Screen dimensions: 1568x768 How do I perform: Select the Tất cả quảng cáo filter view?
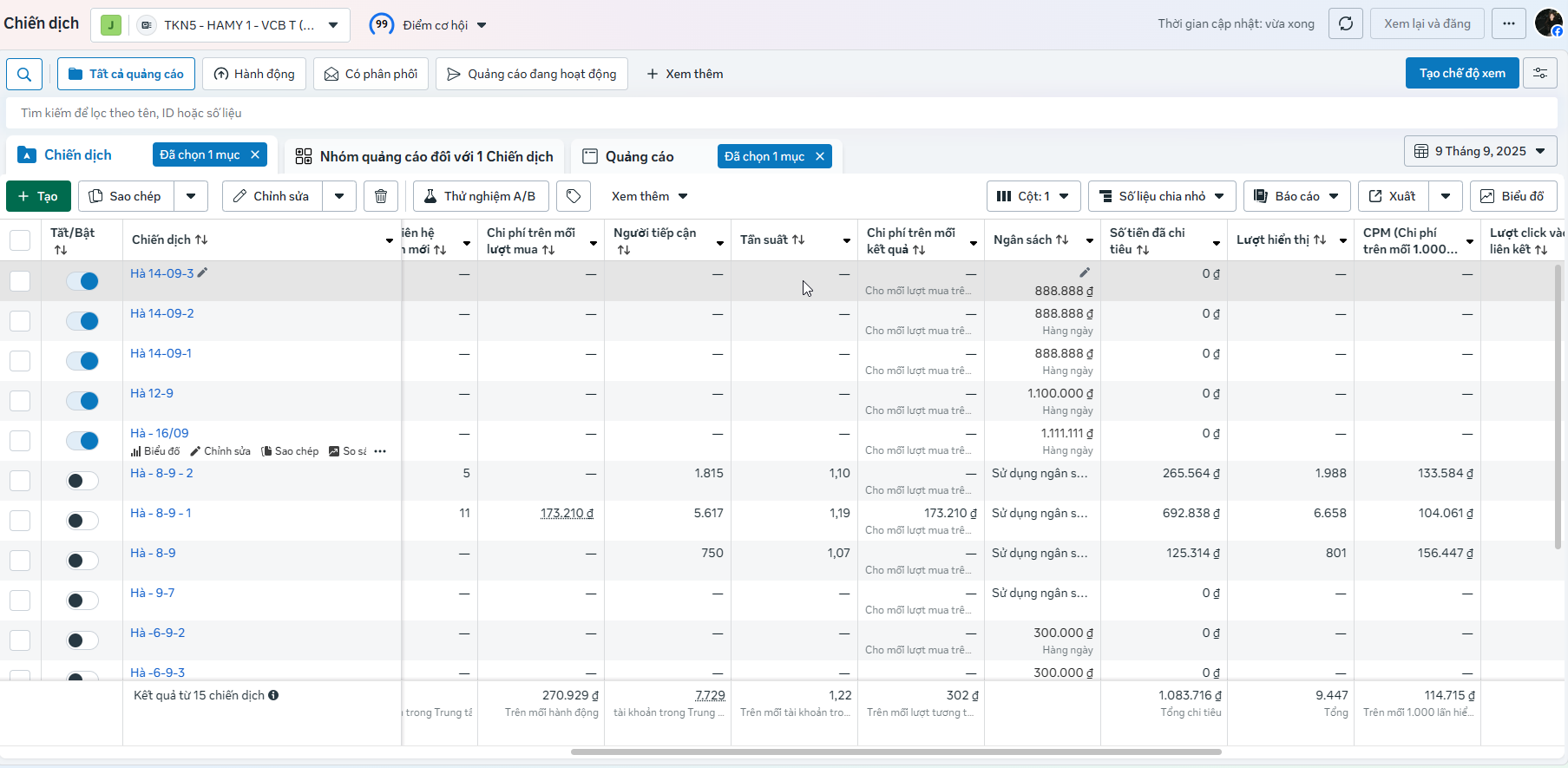tap(126, 74)
